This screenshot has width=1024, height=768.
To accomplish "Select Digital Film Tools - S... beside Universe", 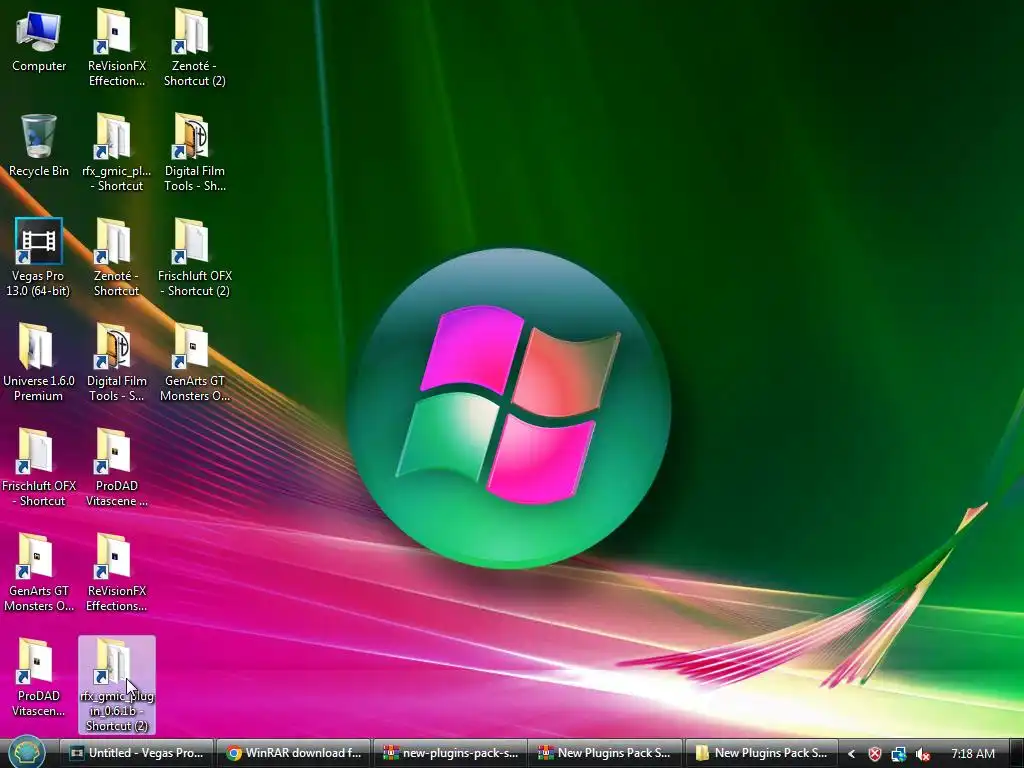I will 117,362.
